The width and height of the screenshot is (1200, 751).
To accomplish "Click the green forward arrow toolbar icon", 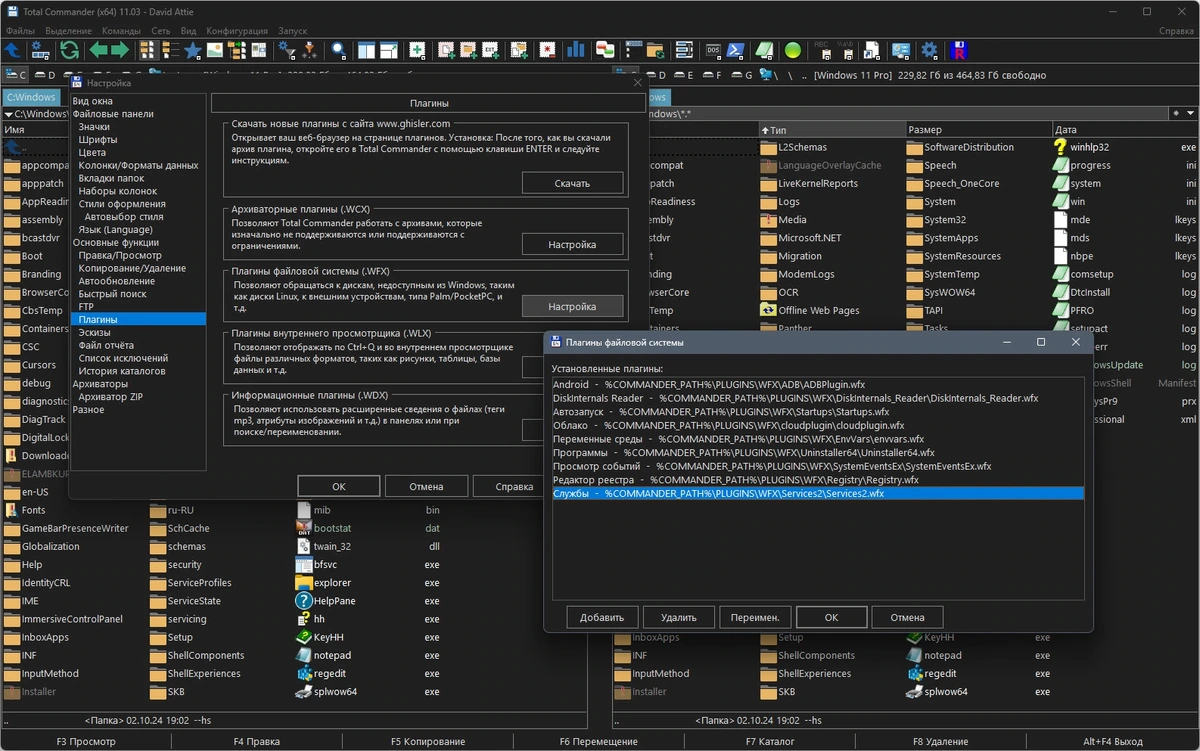I will coord(120,50).
